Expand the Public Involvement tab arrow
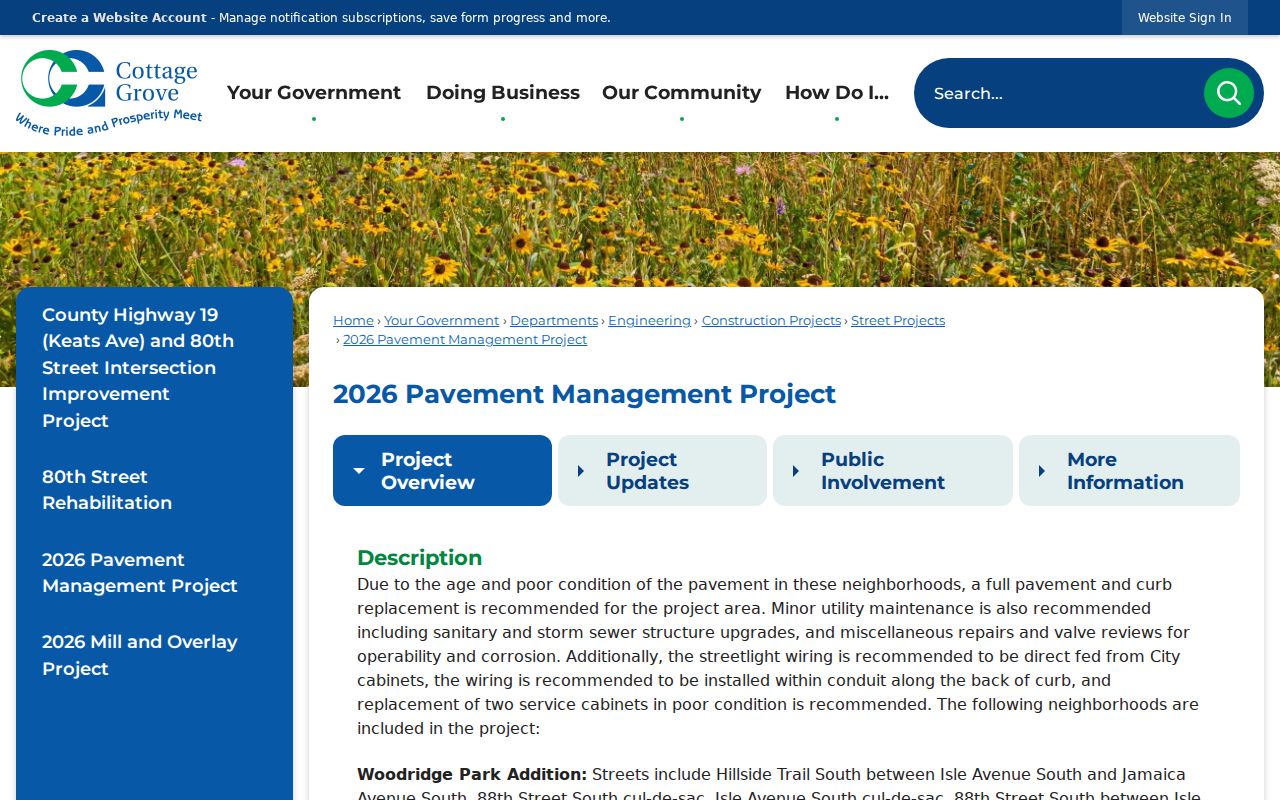 point(796,471)
